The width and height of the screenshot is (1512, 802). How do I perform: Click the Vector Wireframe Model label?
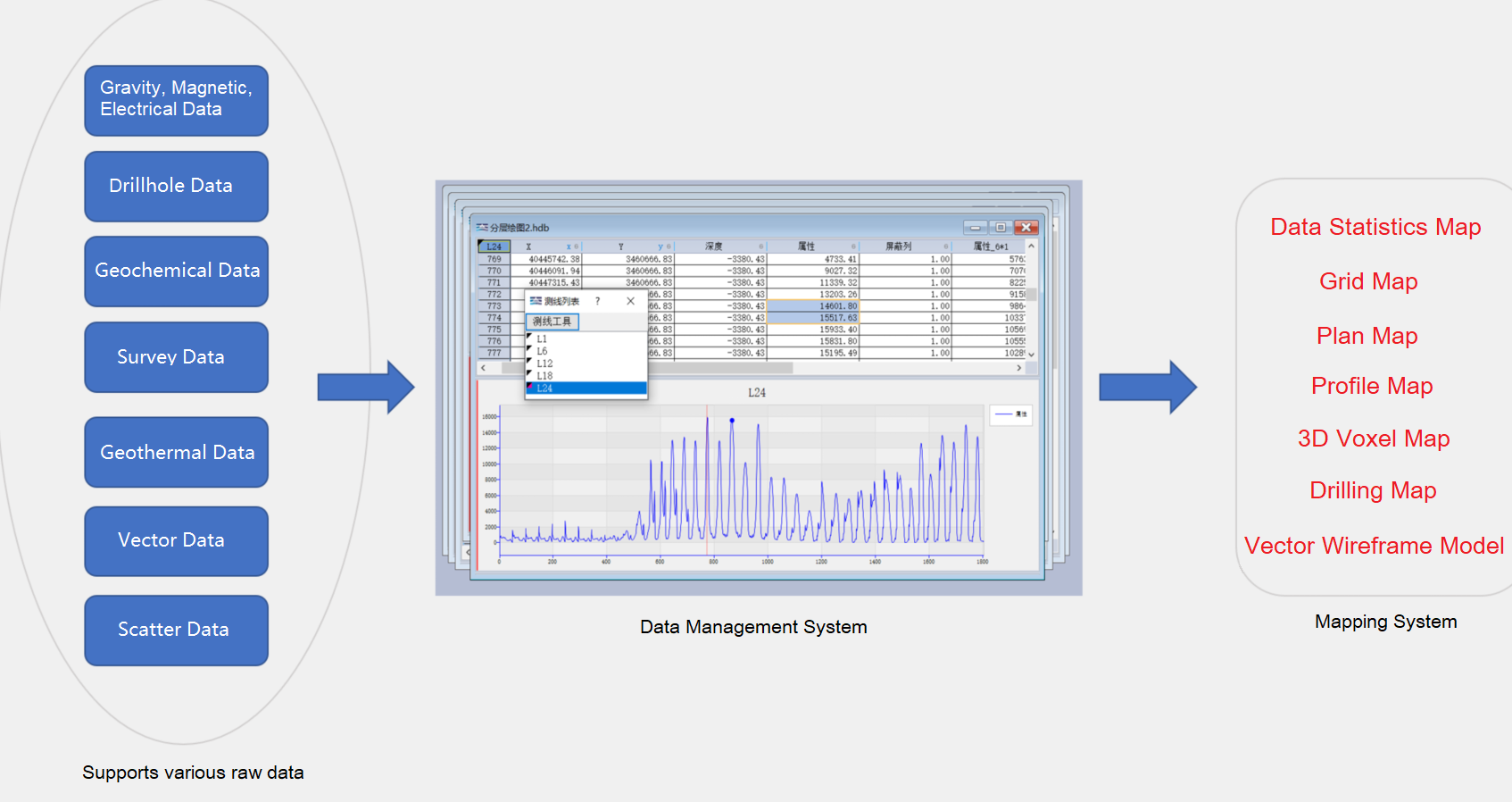pyautogui.click(x=1374, y=546)
